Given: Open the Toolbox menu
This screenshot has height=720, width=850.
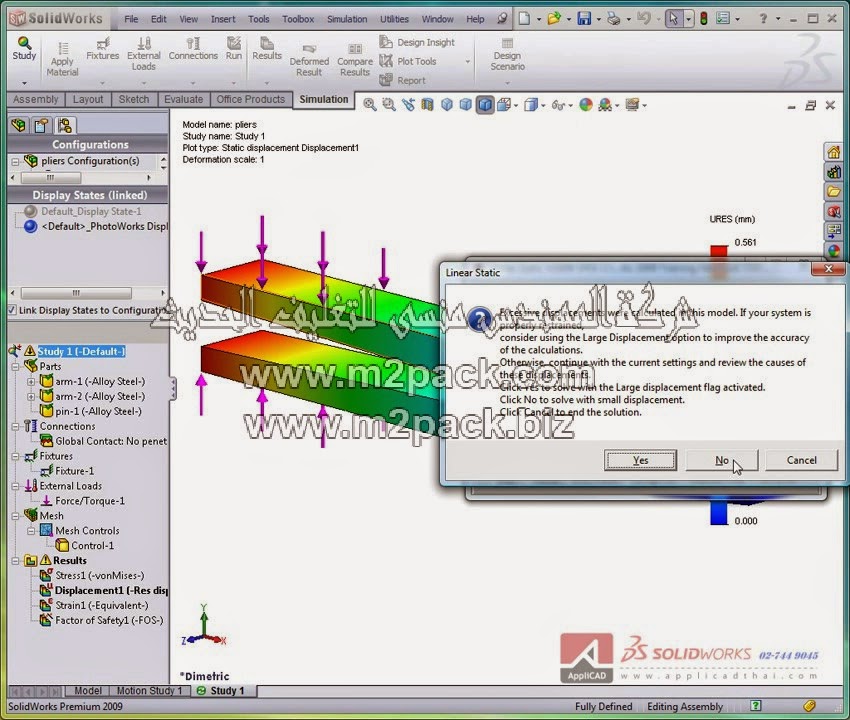Looking at the screenshot, I should click(298, 19).
